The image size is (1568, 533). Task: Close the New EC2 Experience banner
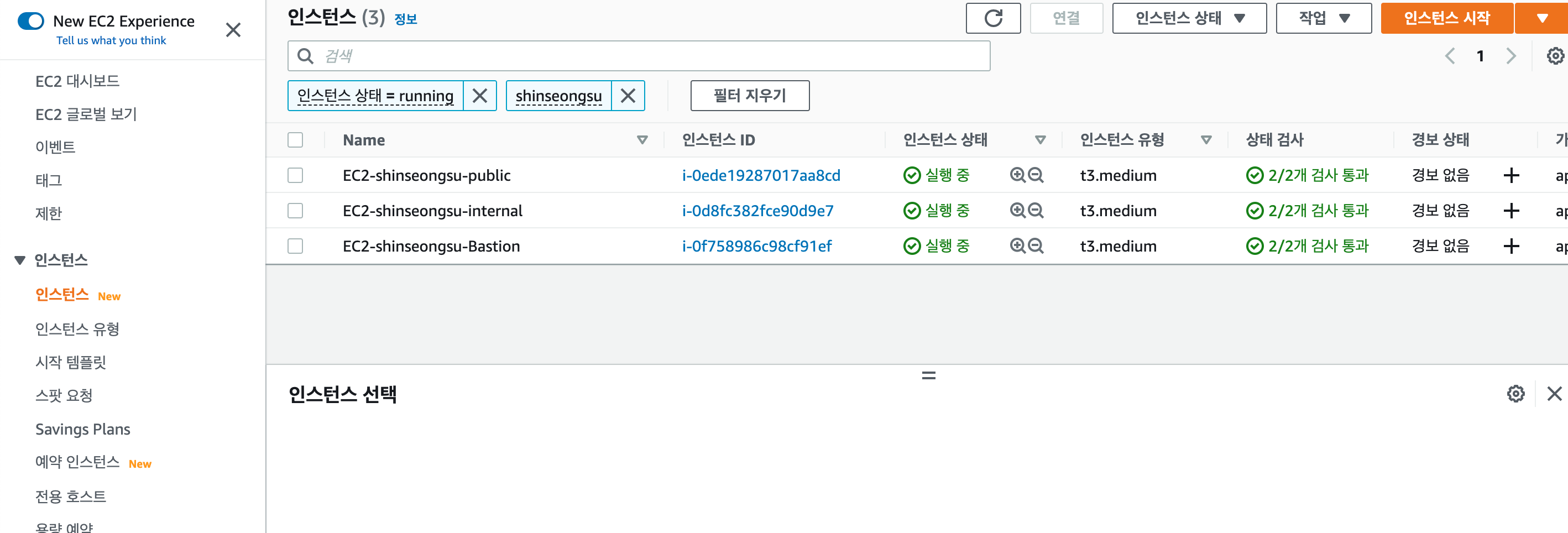tap(233, 30)
